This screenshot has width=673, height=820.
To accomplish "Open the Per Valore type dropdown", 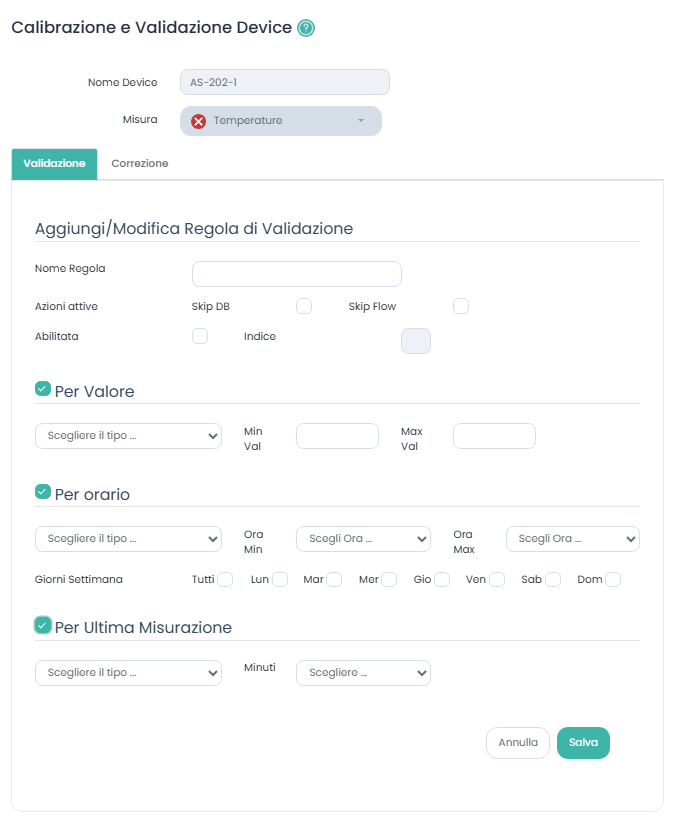I will pyautogui.click(x=128, y=436).
